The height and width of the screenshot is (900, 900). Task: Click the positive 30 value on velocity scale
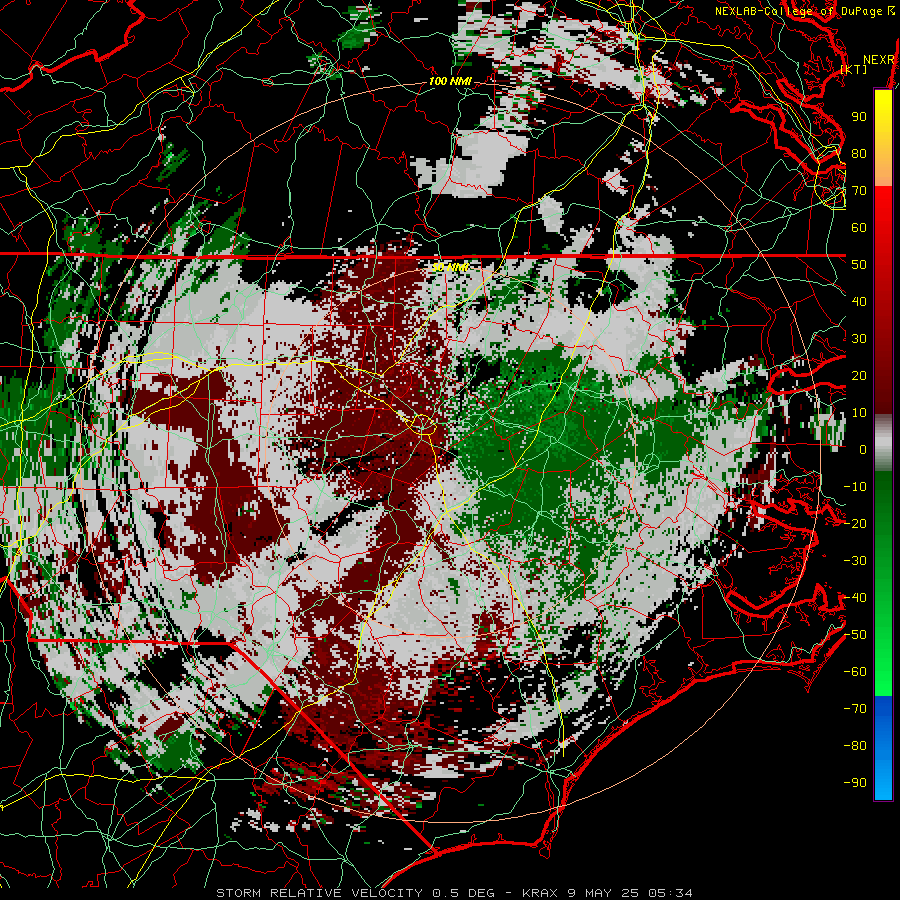[x=859, y=339]
